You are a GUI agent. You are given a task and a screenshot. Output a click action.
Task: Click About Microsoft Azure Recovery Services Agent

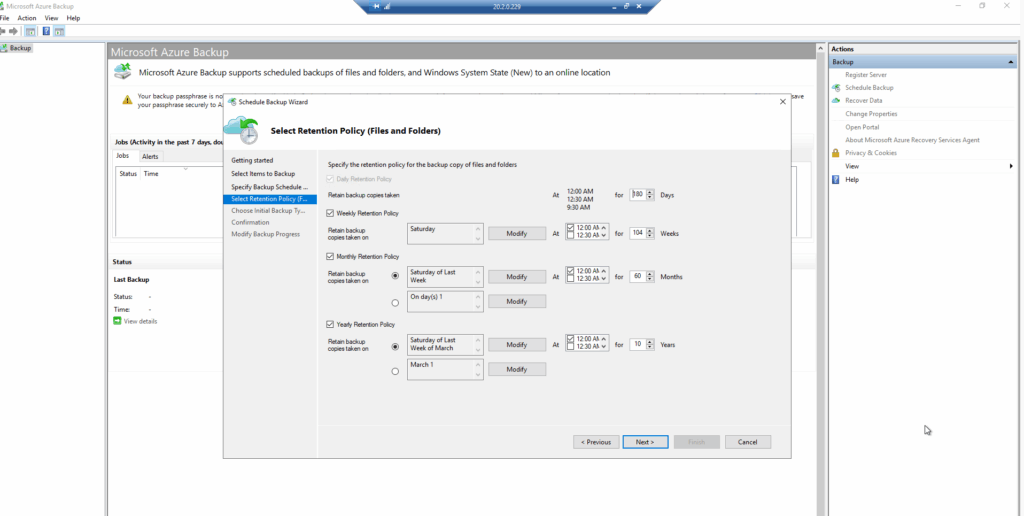coord(912,140)
